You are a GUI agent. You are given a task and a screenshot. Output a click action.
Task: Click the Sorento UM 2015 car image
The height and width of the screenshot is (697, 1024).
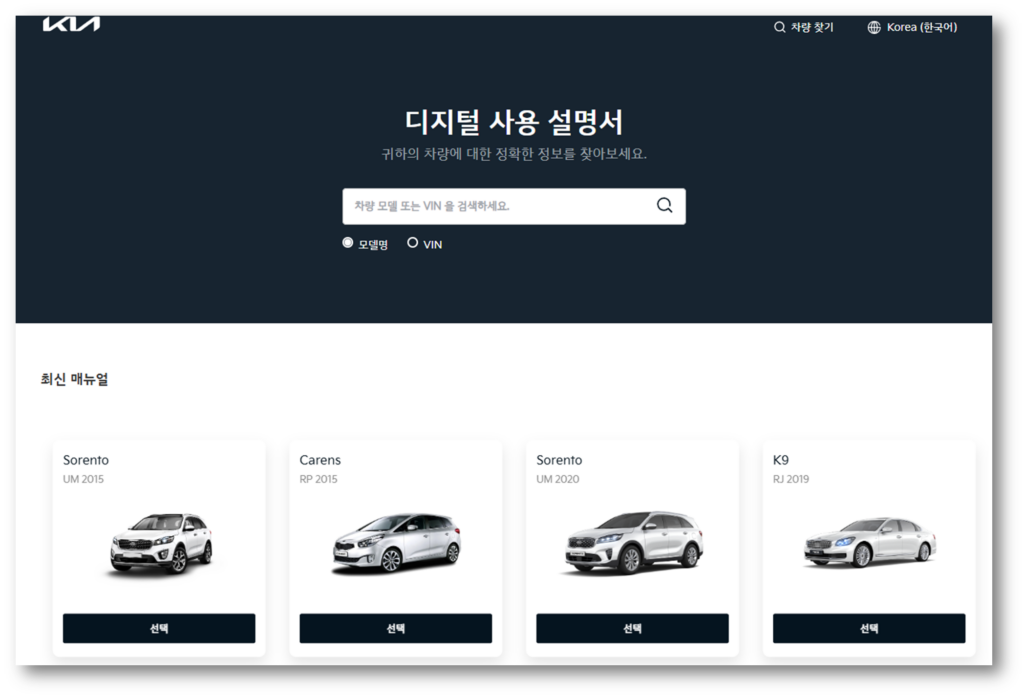click(161, 544)
